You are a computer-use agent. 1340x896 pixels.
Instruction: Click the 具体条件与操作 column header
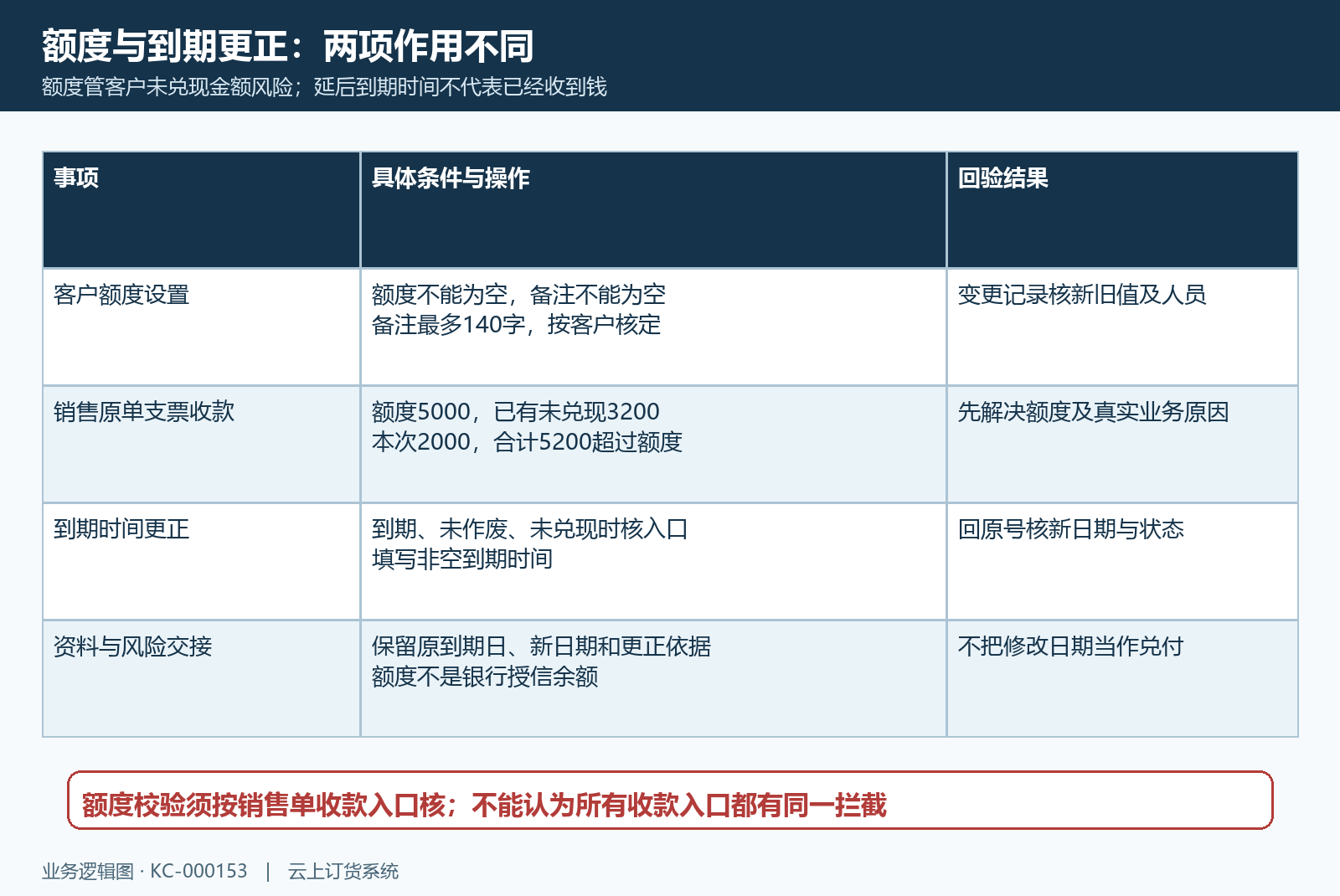(654, 210)
